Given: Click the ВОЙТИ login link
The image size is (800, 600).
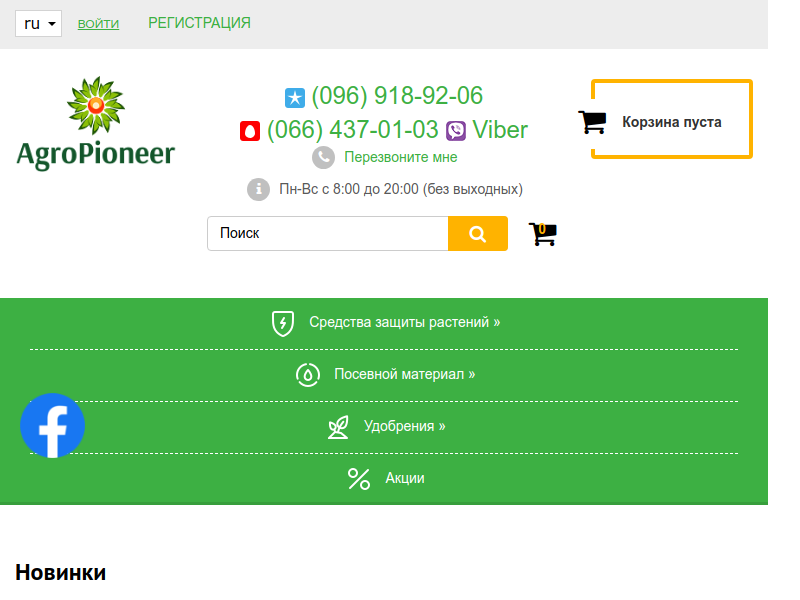Looking at the screenshot, I should coord(98,23).
